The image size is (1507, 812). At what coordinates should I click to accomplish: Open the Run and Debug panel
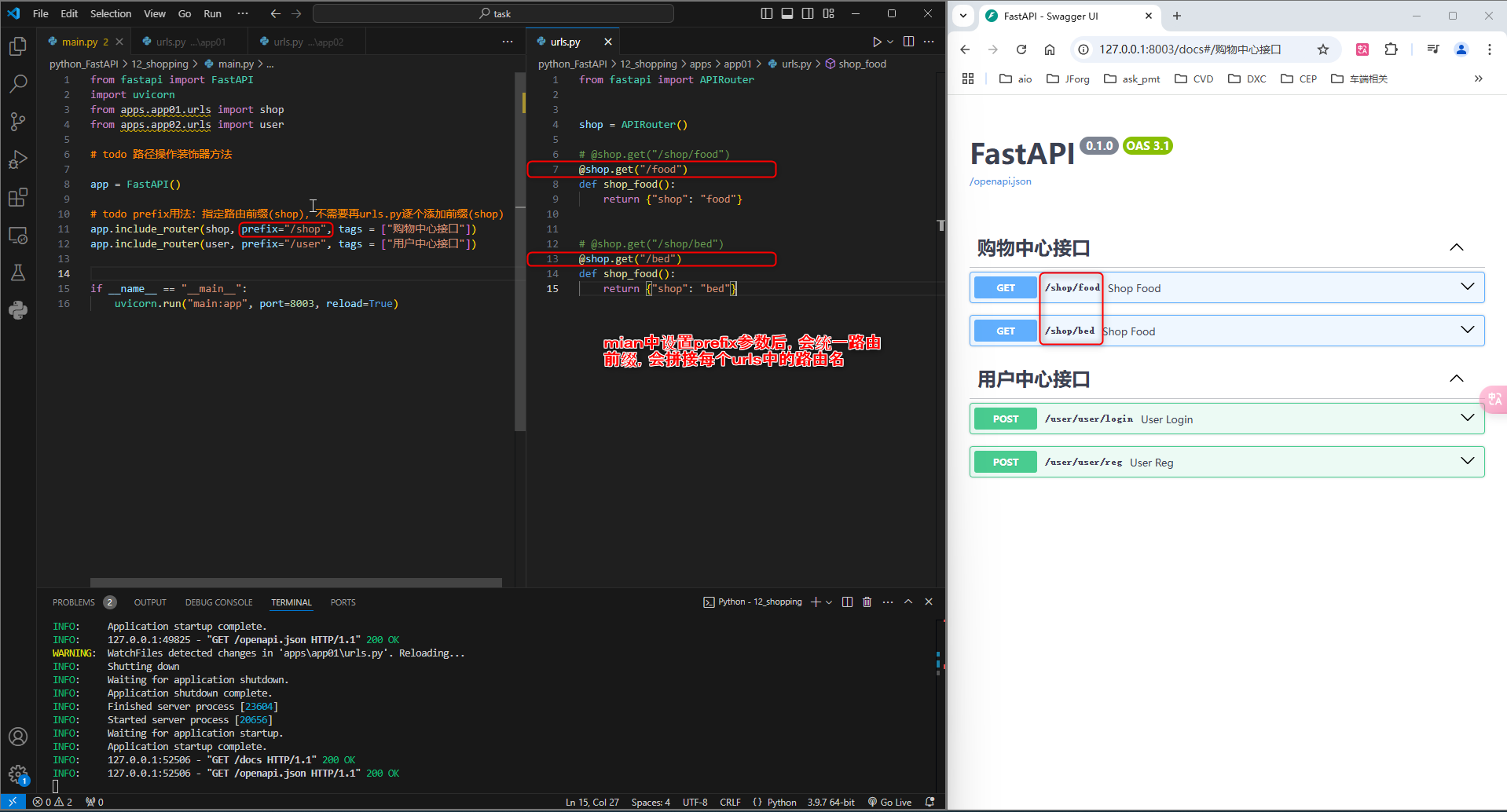click(x=18, y=159)
